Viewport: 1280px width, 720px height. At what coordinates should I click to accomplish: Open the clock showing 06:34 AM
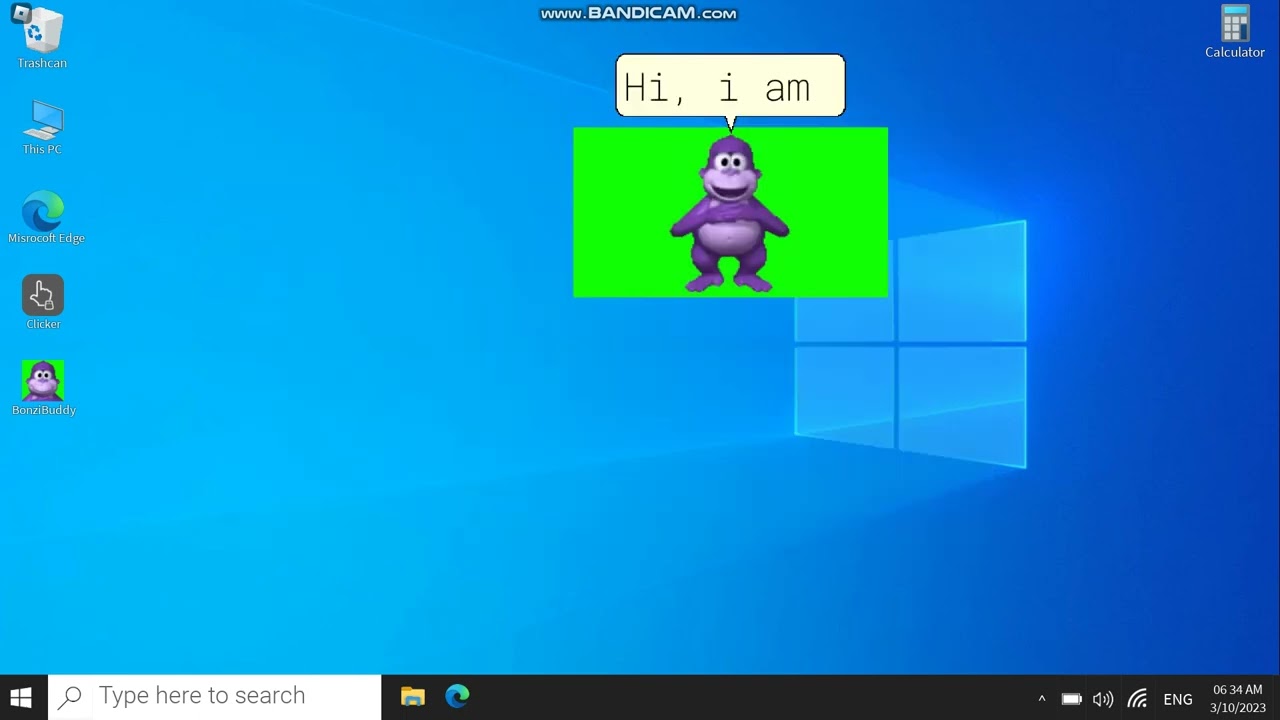tap(1238, 690)
